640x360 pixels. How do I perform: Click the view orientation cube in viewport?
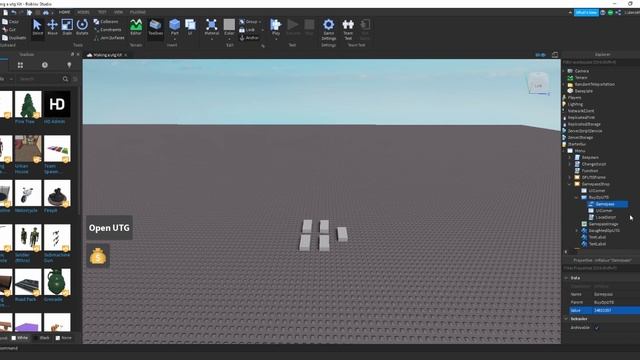(538, 83)
